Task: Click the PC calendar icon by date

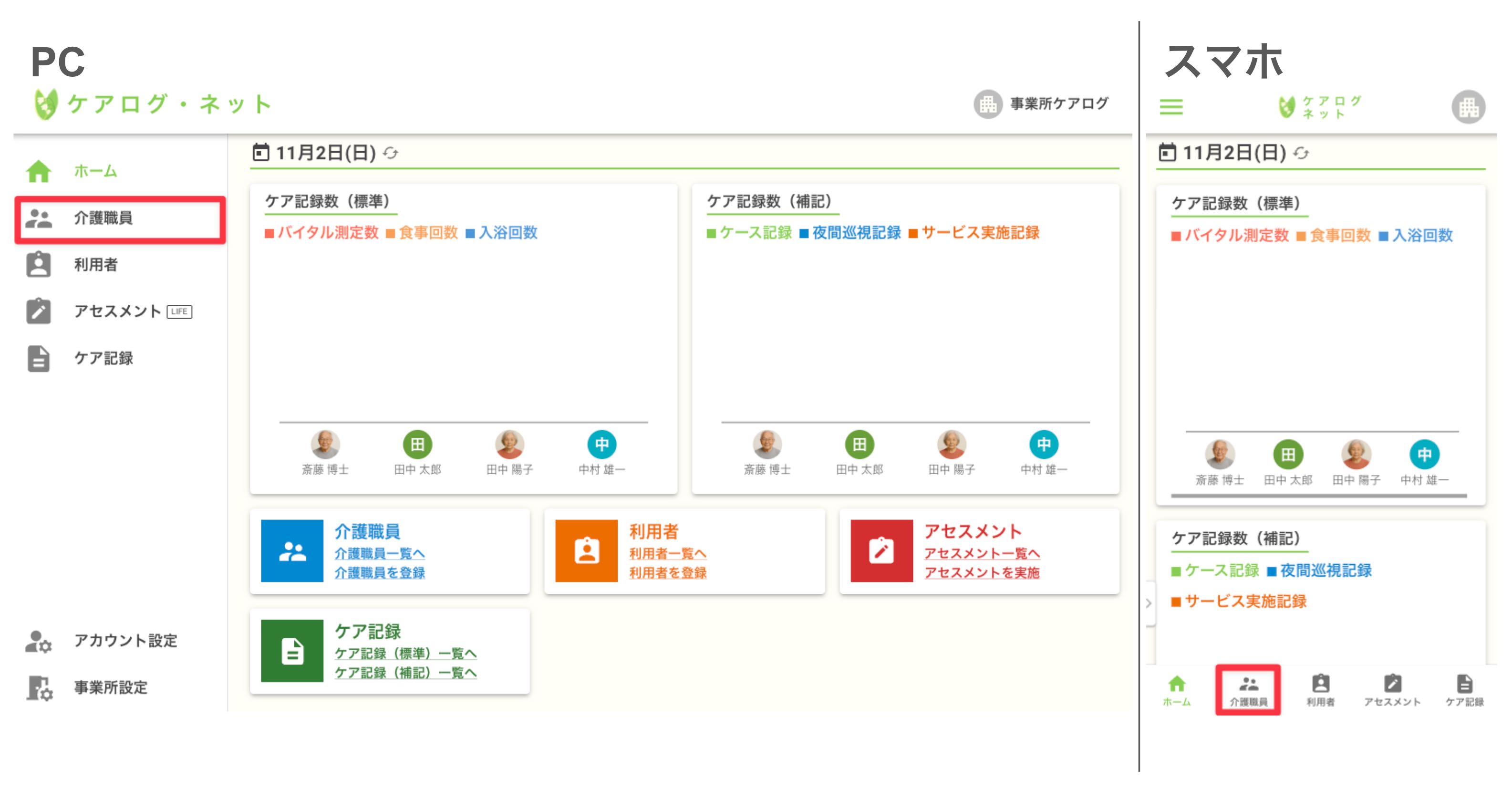Action: pos(260,153)
